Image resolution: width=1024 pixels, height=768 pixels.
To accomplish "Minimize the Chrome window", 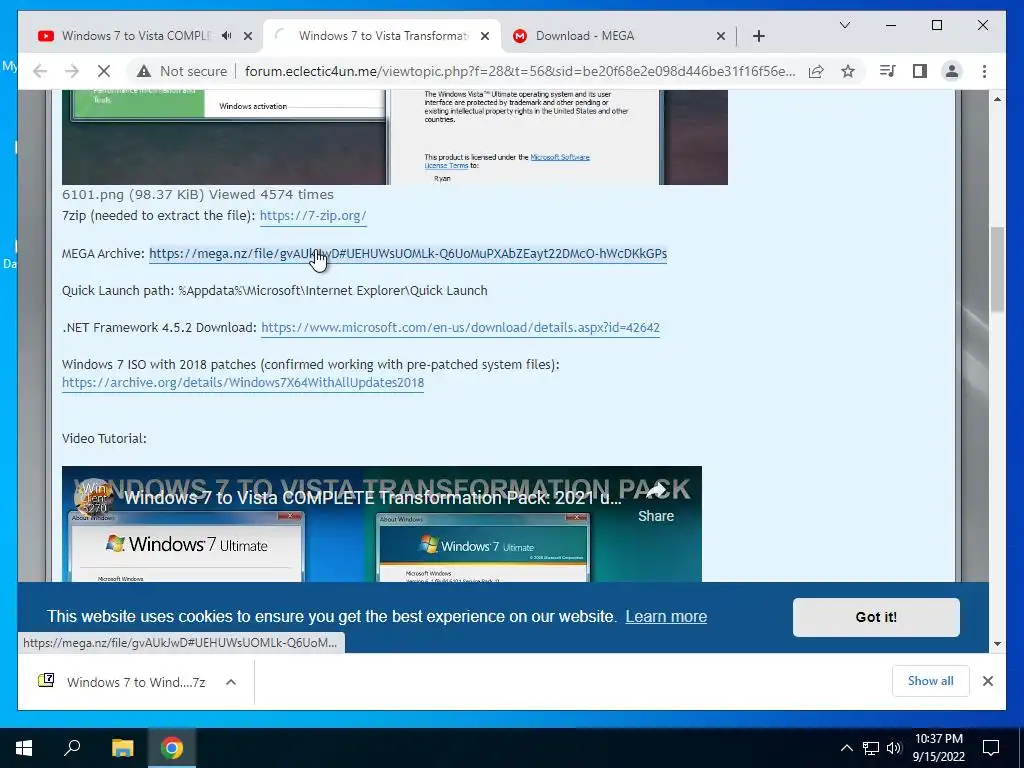I will (x=891, y=25).
